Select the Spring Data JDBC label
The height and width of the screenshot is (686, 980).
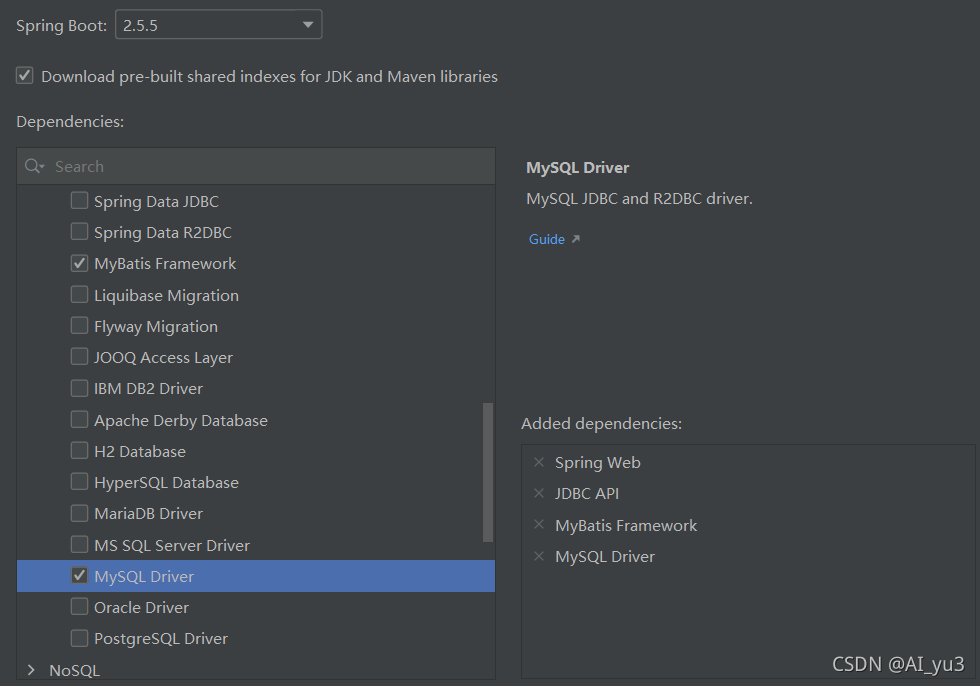click(156, 202)
